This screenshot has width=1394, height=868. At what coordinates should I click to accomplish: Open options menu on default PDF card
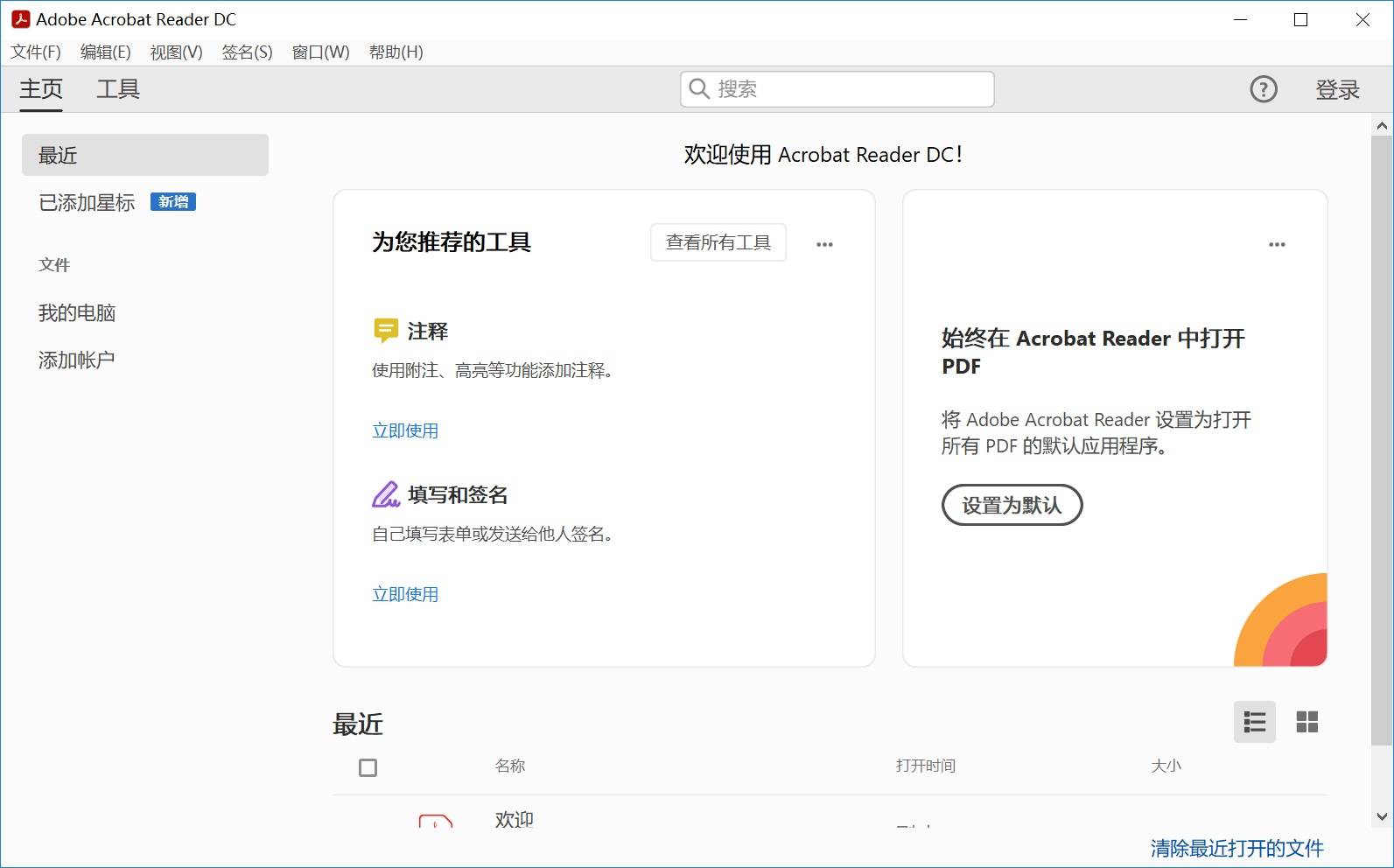click(x=1277, y=244)
